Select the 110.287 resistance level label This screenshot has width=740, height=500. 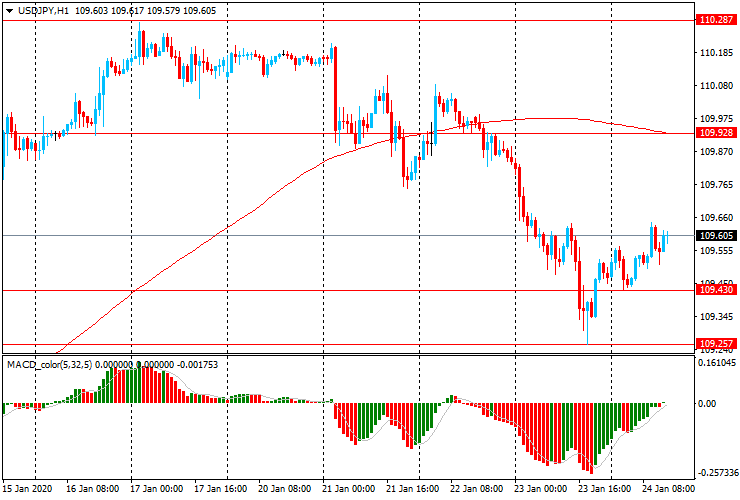coord(716,20)
